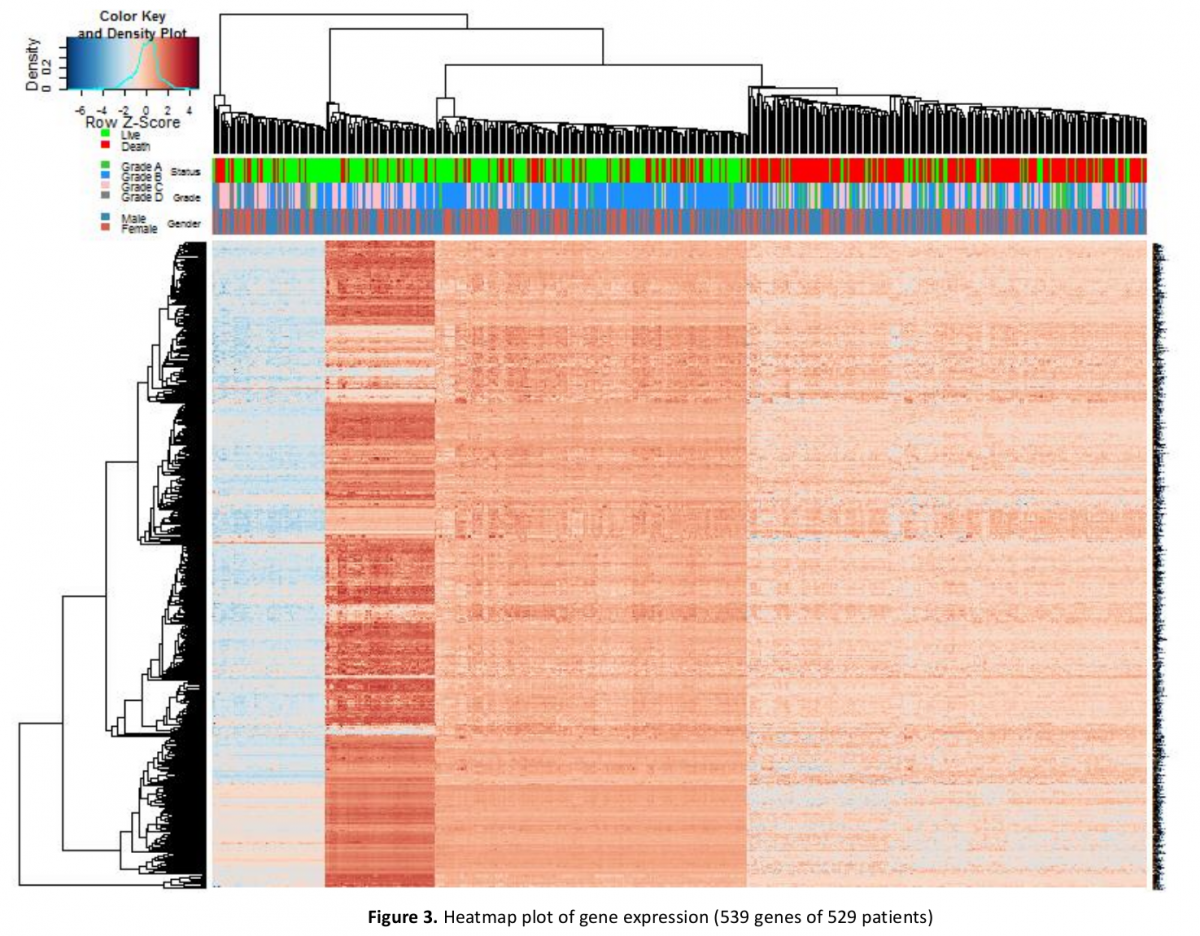Click the "Grade" annotation row label
Image resolution: width=1200 pixels, height=936 pixels.
187,198
